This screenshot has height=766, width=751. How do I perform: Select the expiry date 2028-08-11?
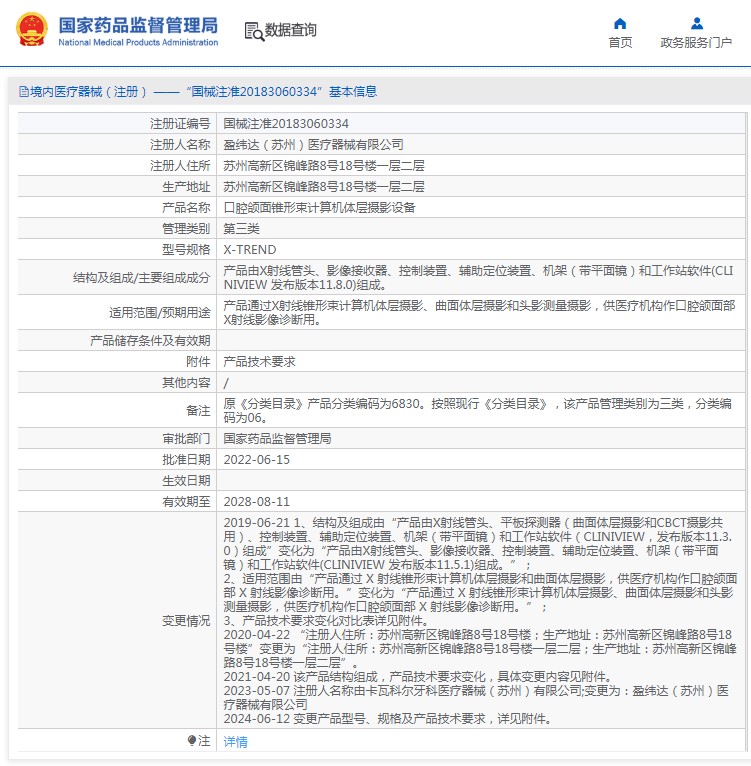click(x=257, y=502)
